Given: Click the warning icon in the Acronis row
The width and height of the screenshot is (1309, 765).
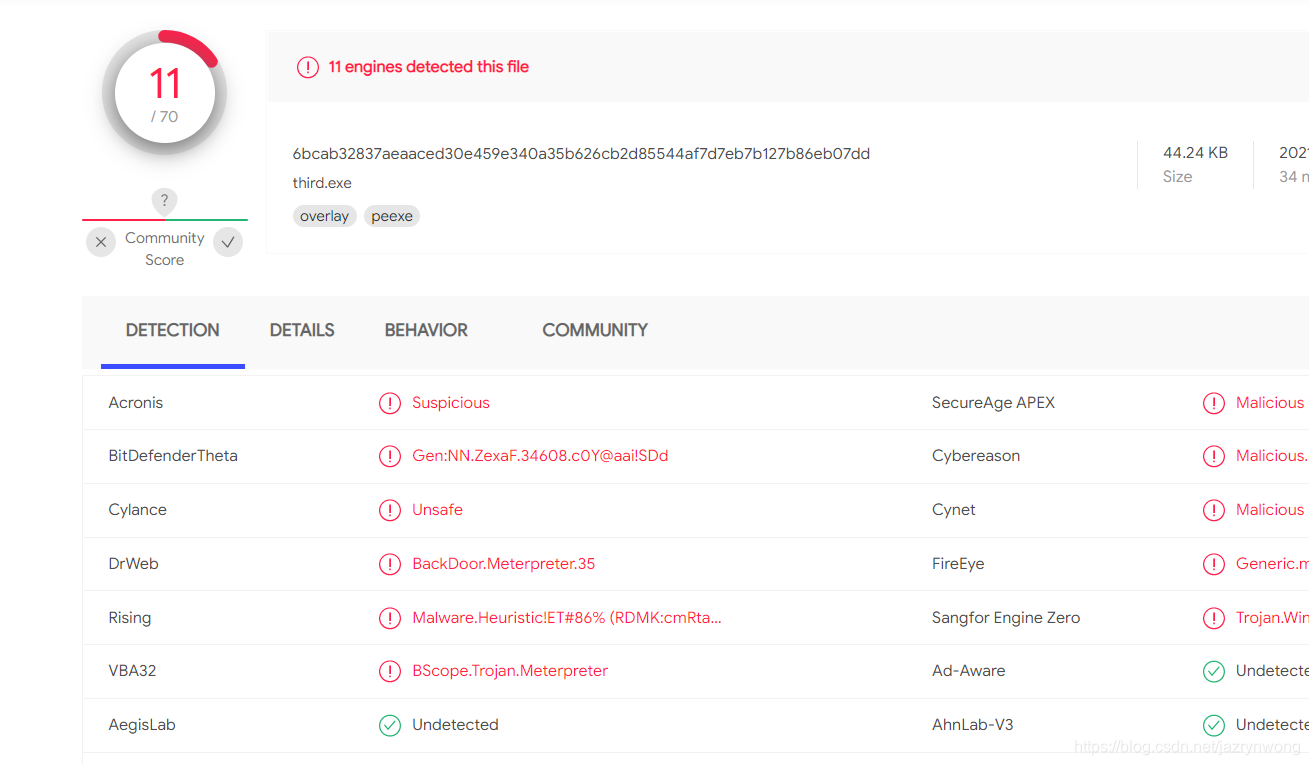Looking at the screenshot, I should (390, 403).
